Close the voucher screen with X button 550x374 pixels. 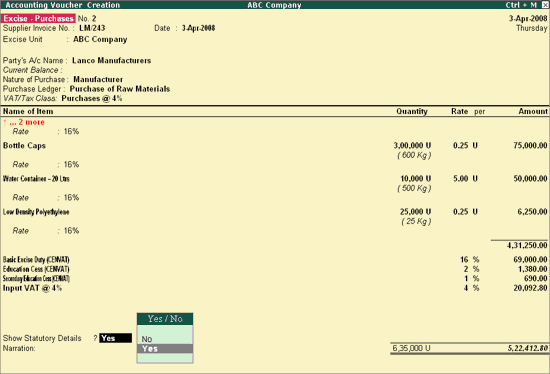tap(545, 5)
